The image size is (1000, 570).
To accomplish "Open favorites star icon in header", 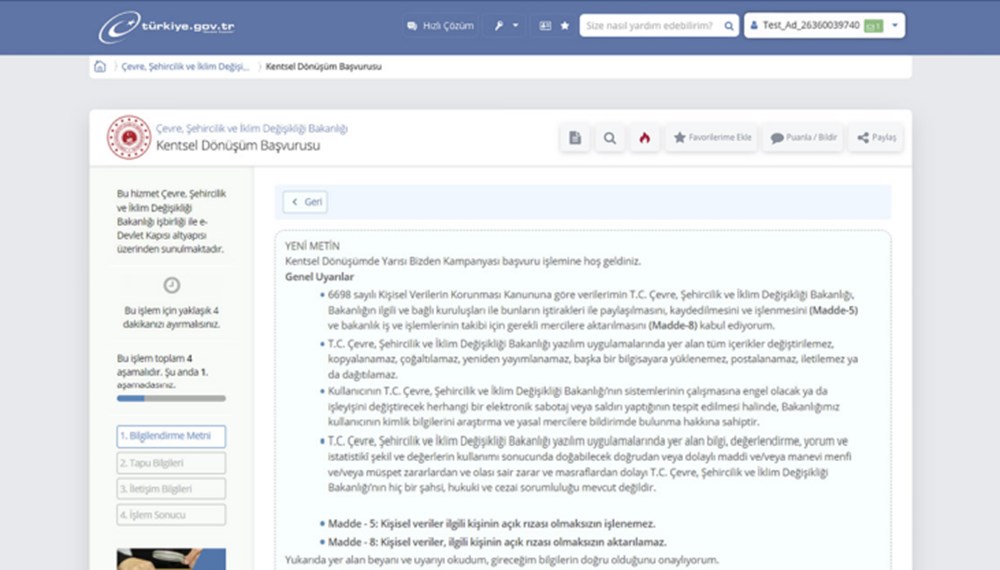I will (x=565, y=26).
